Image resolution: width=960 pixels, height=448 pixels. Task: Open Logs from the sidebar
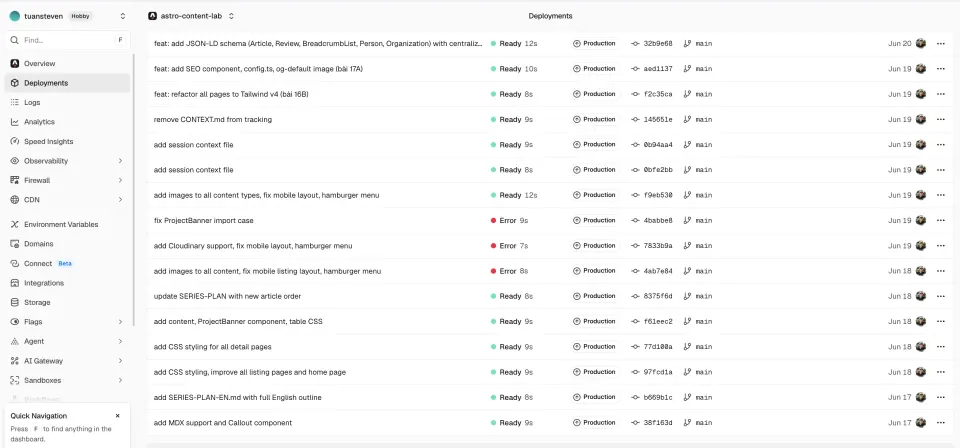[x=67, y=103]
